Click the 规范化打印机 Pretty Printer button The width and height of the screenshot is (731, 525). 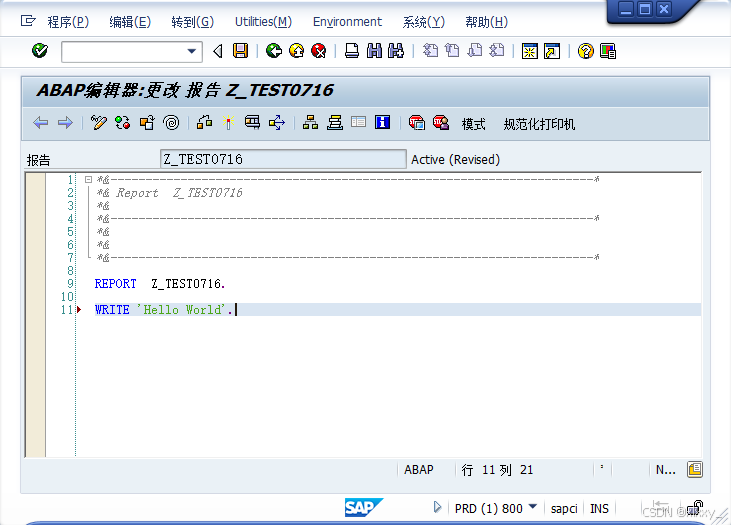(539, 124)
